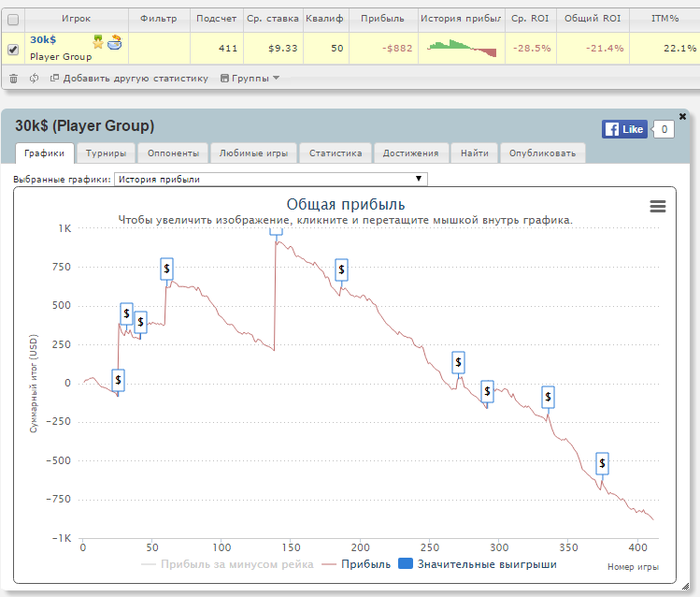Close the 30k$ Player Group panel
The image size is (700, 597).
coord(683,117)
